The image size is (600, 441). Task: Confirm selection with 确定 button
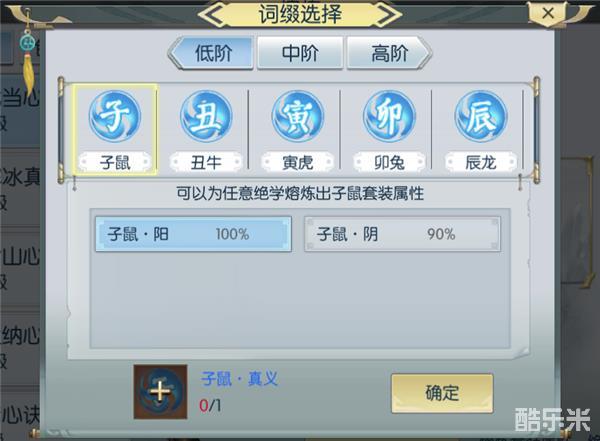(442, 393)
